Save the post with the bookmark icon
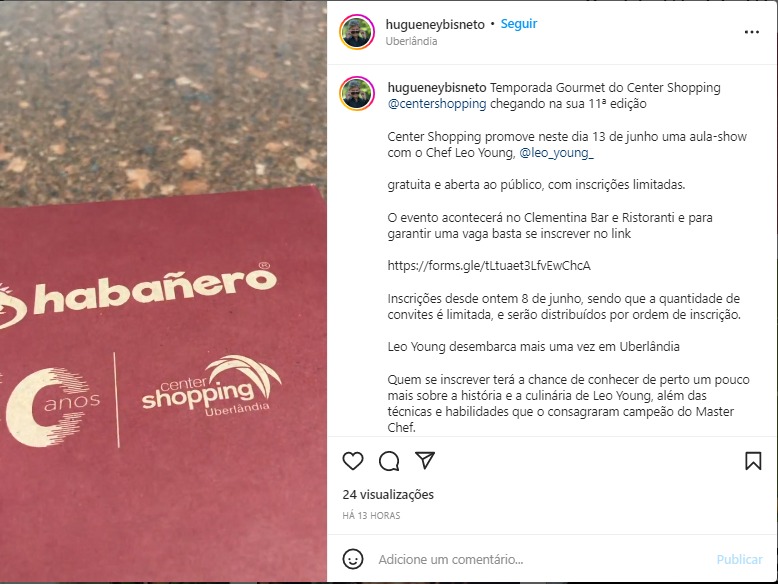The image size is (778, 584). (x=753, y=461)
